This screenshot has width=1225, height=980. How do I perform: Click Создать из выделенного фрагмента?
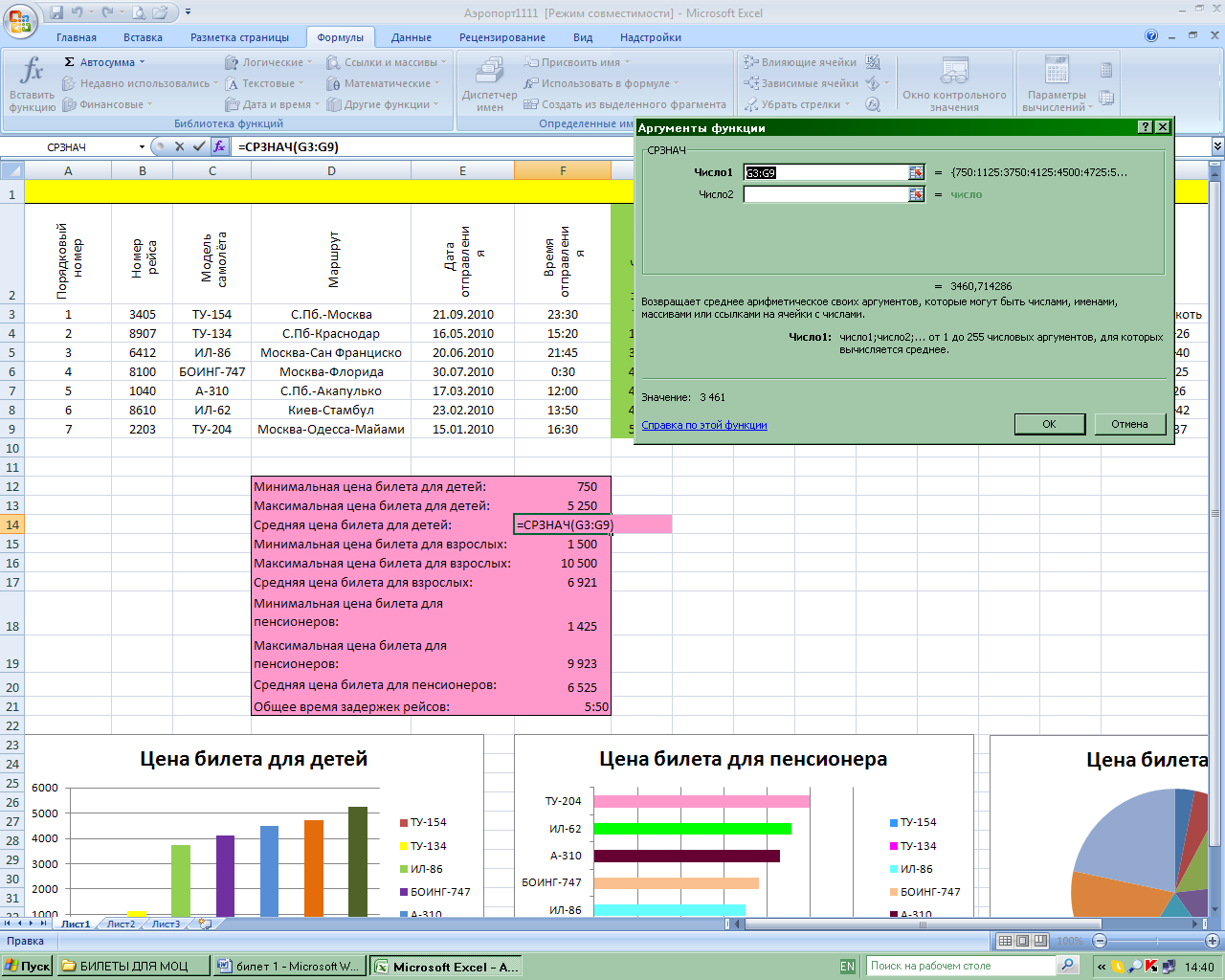click(625, 104)
